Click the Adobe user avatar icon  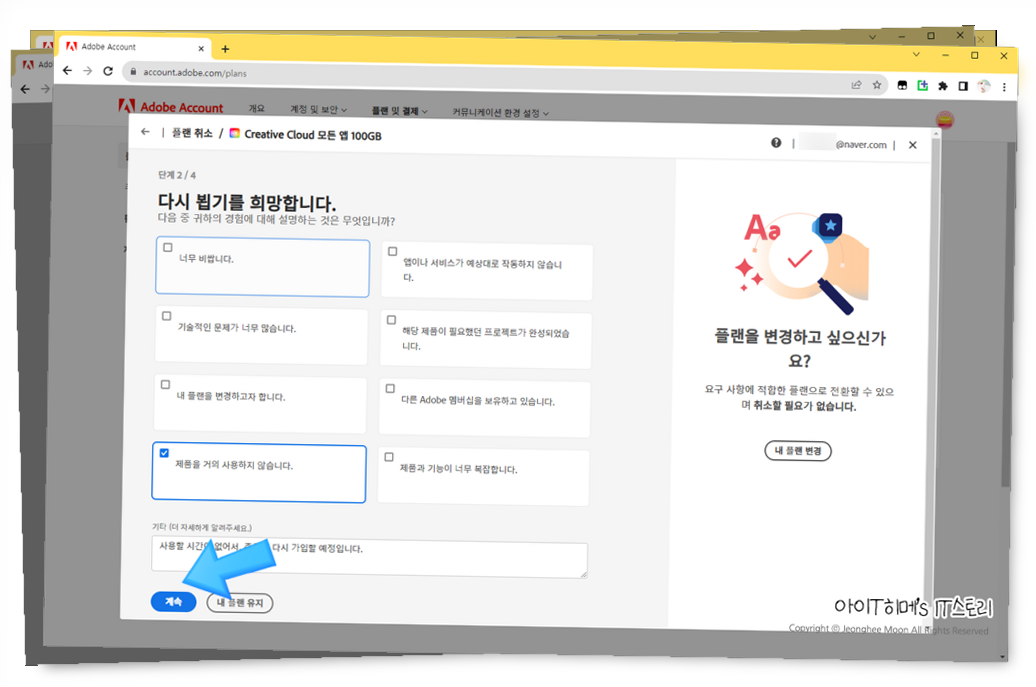coord(945,120)
